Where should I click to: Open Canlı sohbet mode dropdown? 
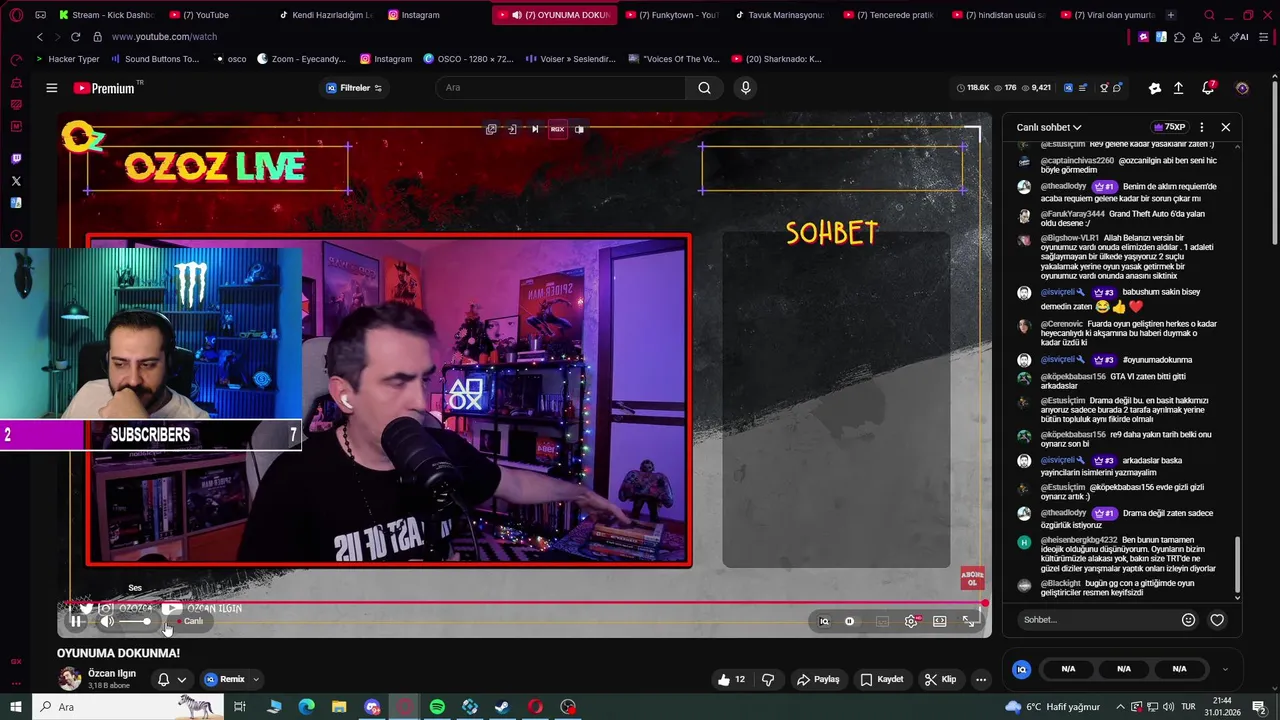coord(1049,127)
